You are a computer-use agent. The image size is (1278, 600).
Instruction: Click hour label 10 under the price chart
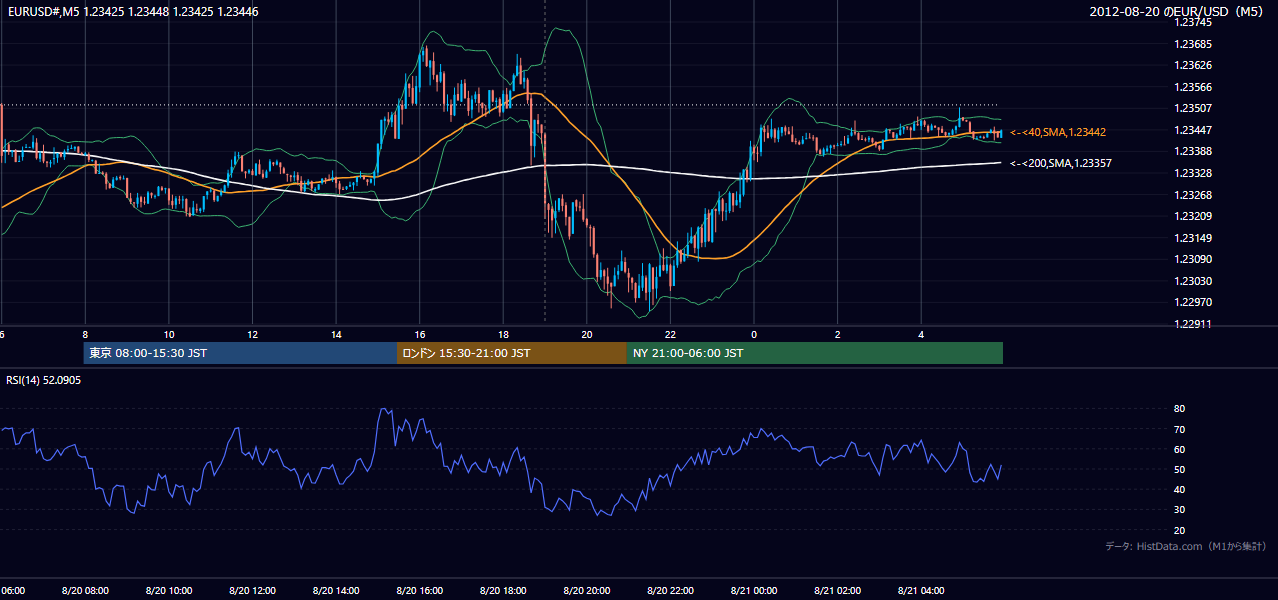tap(169, 335)
